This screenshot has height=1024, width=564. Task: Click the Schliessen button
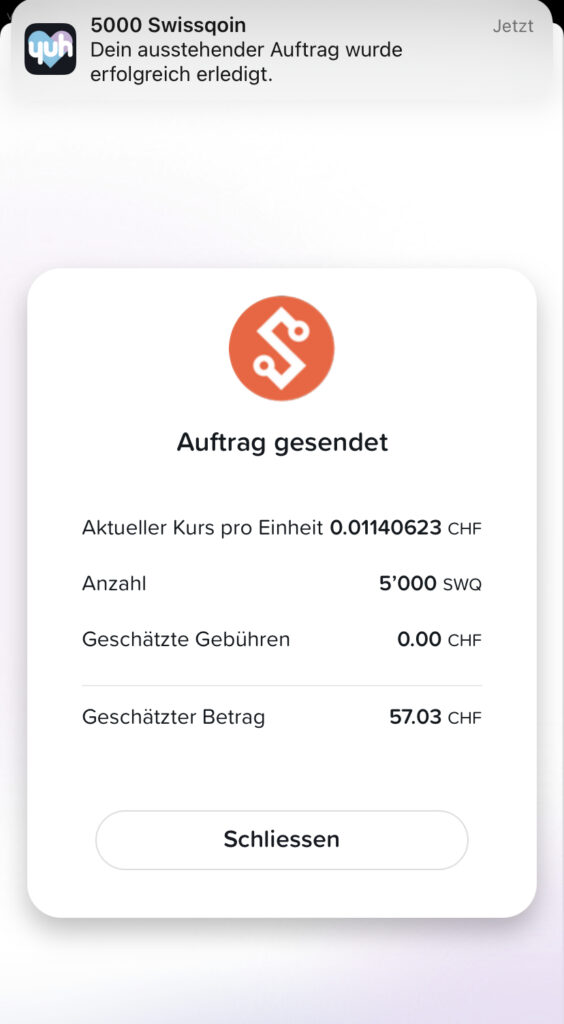(281, 839)
